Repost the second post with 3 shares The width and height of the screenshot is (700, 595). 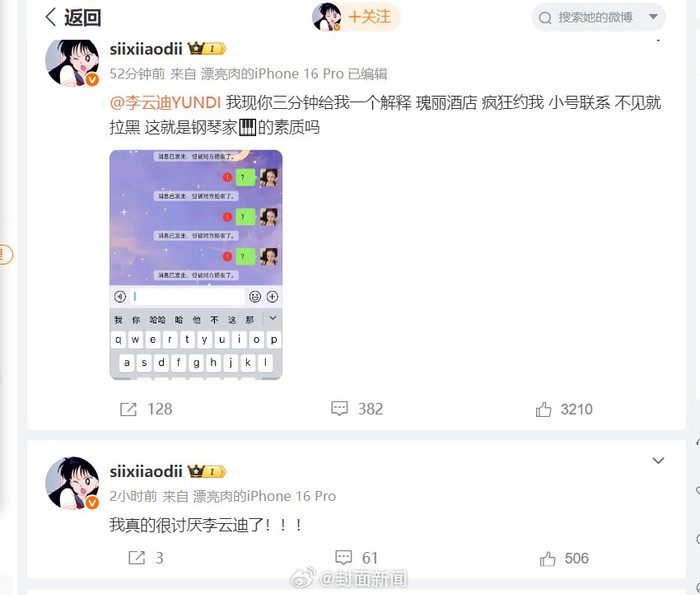click(146, 558)
